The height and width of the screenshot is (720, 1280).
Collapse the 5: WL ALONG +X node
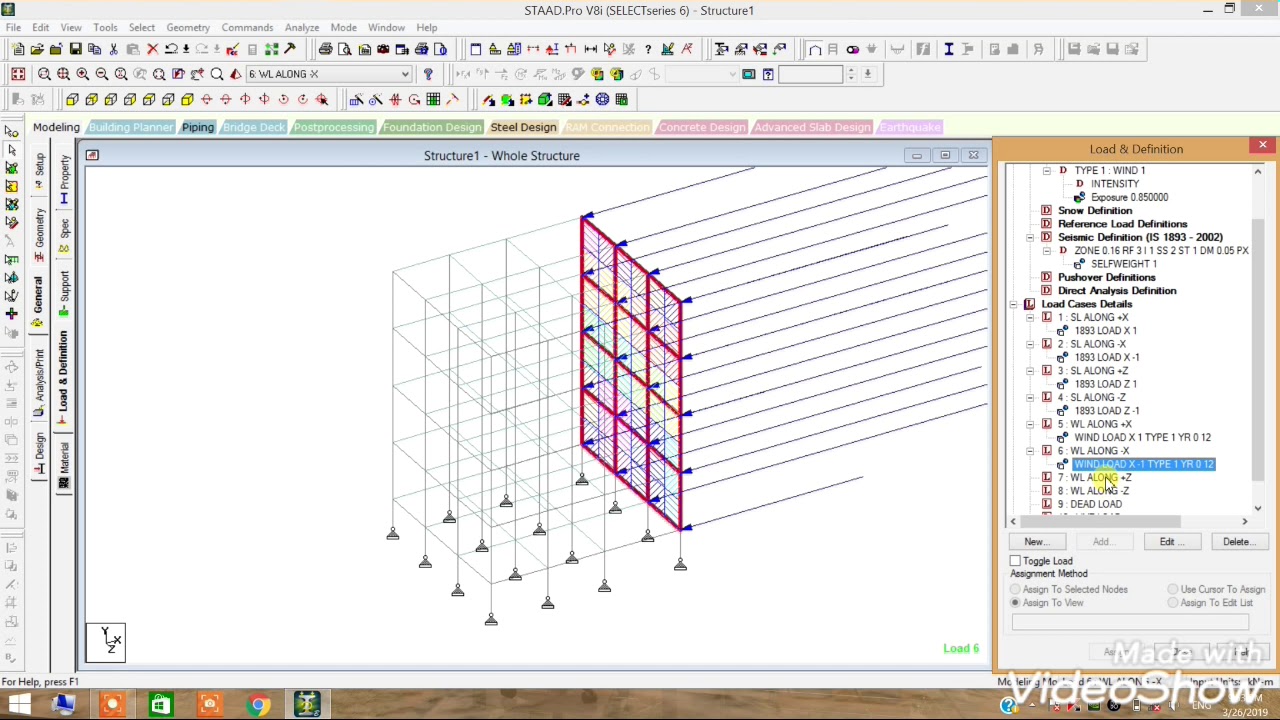coord(1031,424)
